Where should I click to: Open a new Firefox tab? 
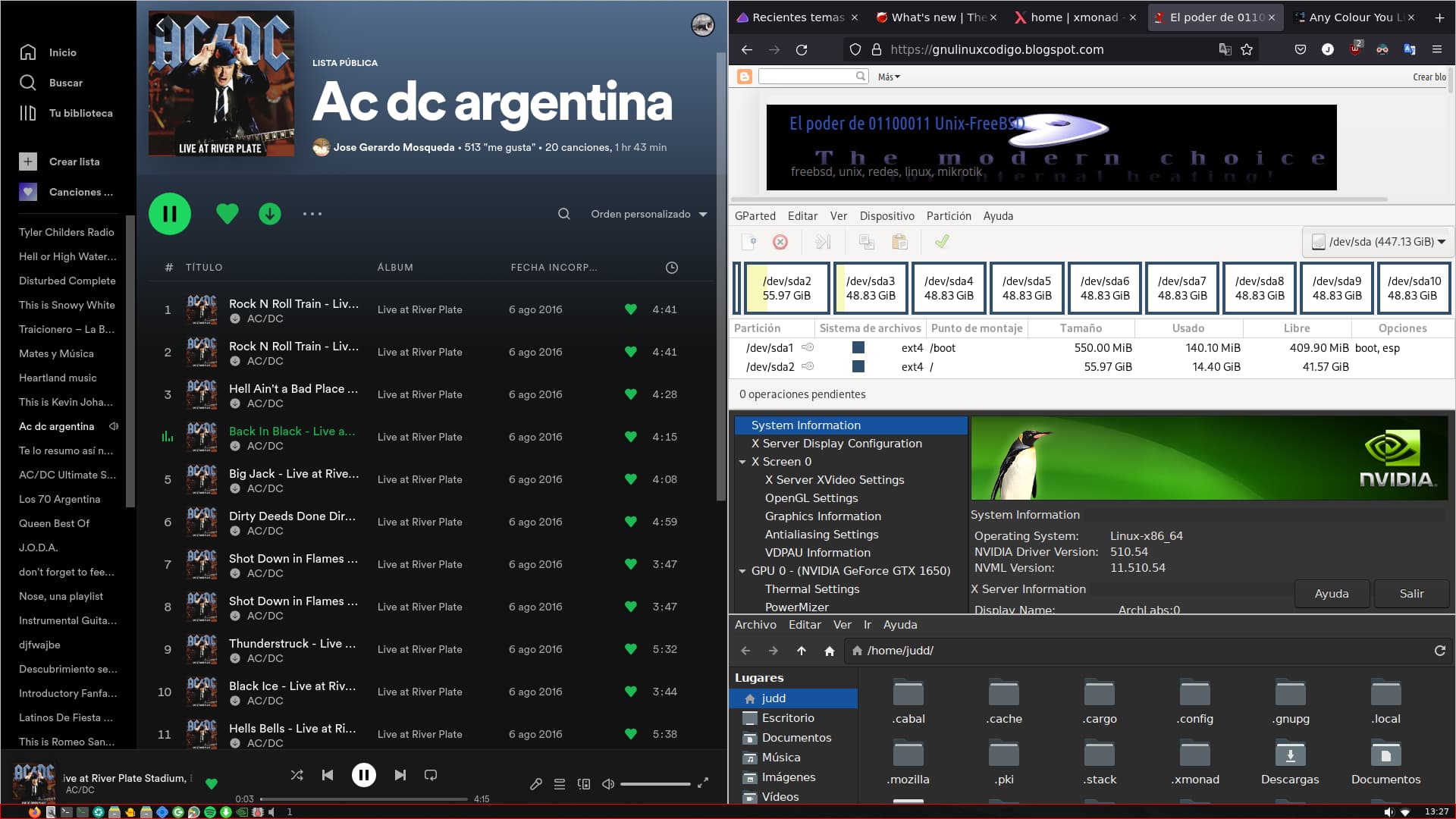coord(1439,17)
